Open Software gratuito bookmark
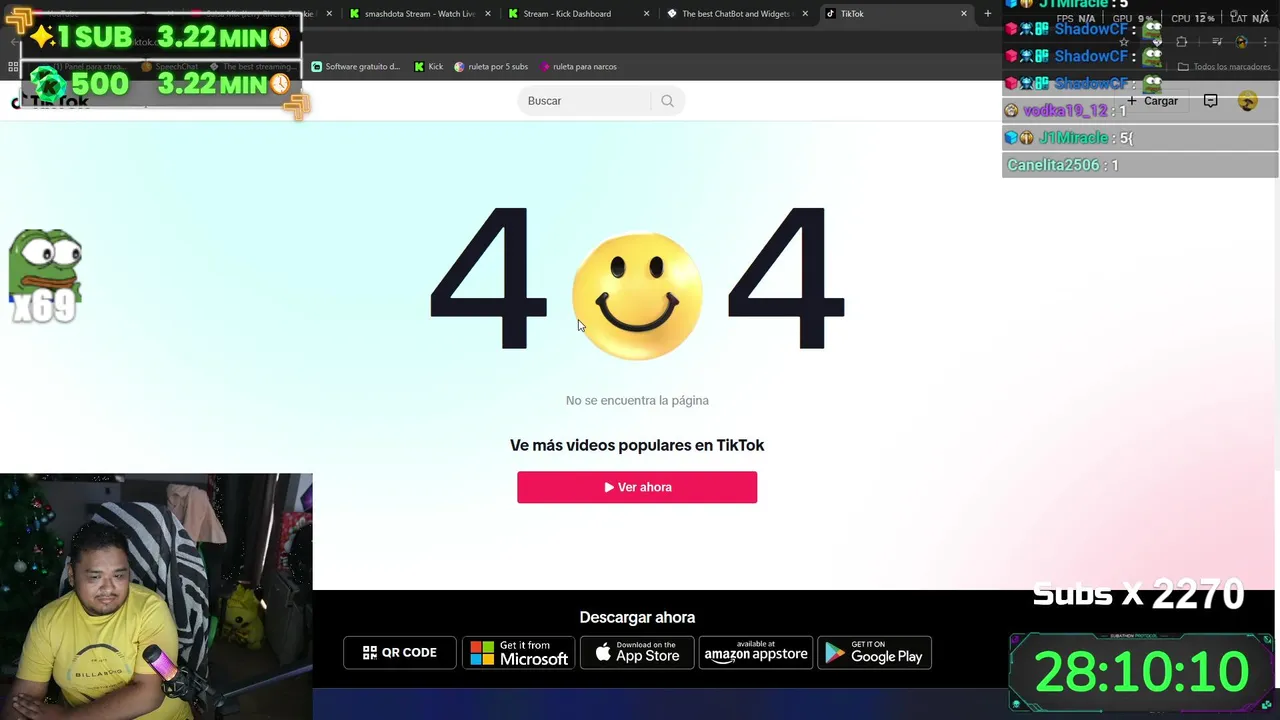This screenshot has width=1280, height=720. pyautogui.click(x=356, y=67)
